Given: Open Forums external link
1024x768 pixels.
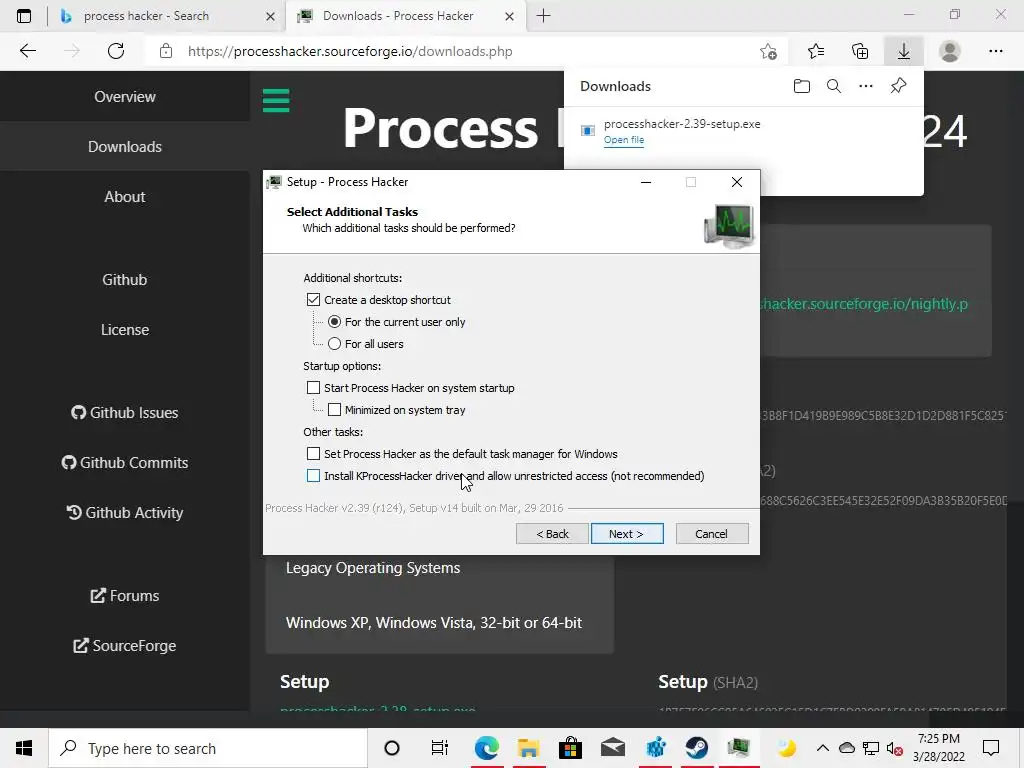Looking at the screenshot, I should [x=125, y=596].
